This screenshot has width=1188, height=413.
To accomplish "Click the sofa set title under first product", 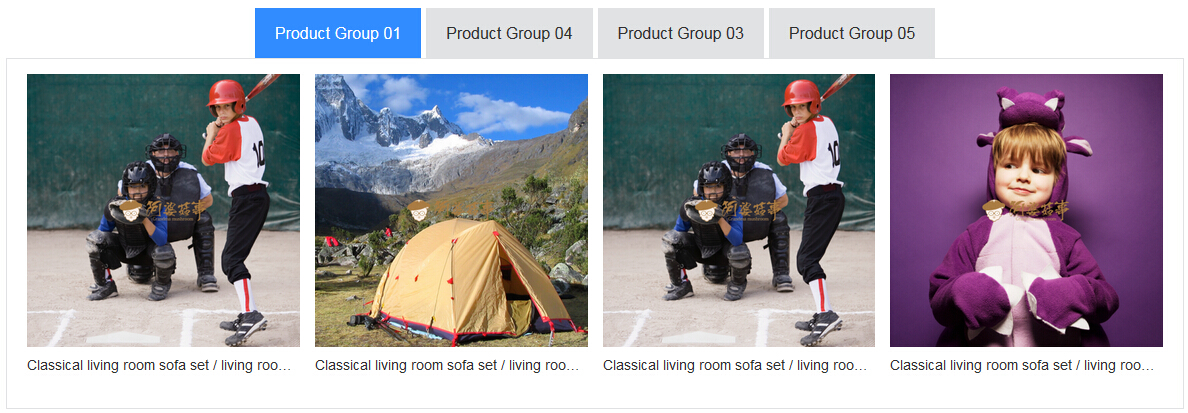I will (x=159, y=365).
